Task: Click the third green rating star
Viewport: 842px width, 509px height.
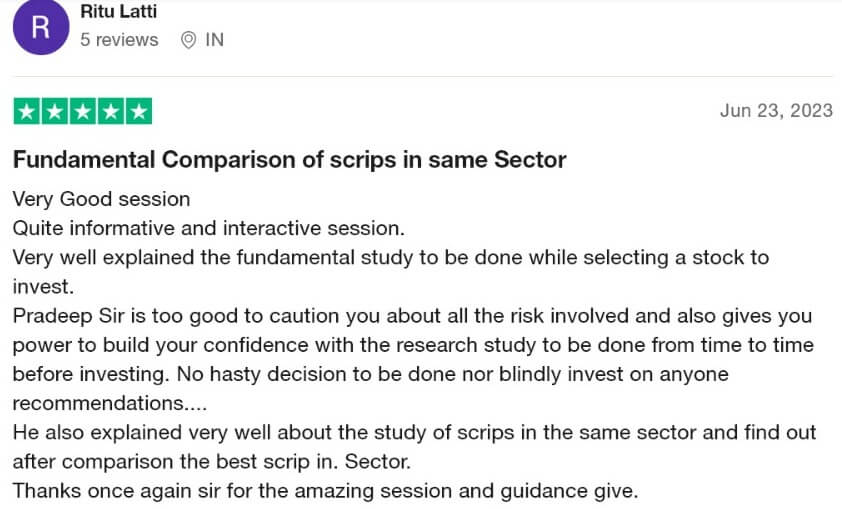Action: 82,112
